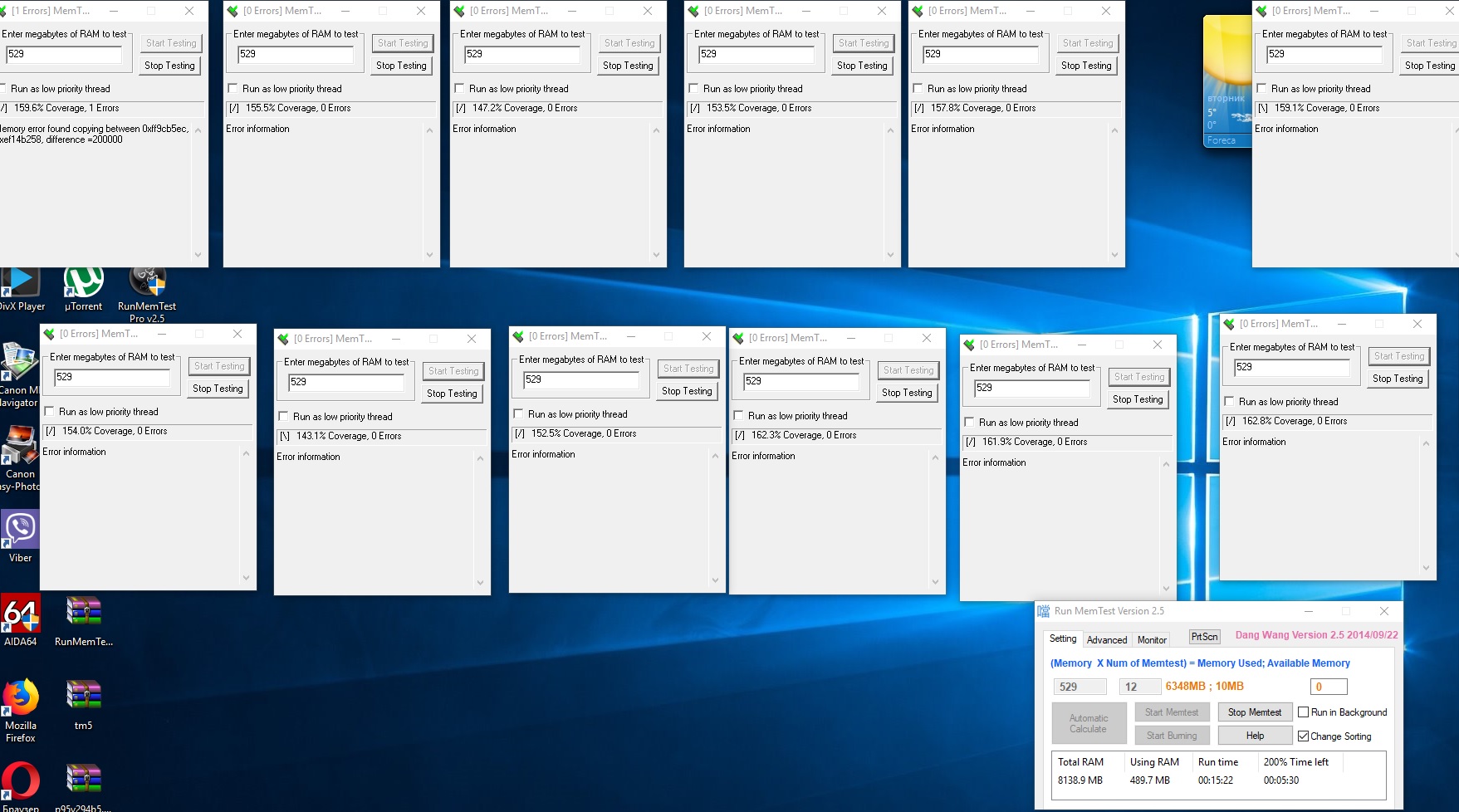Enable low priority thread in 155.5% Coverage window
This screenshot has width=1459, height=812.
point(233,89)
